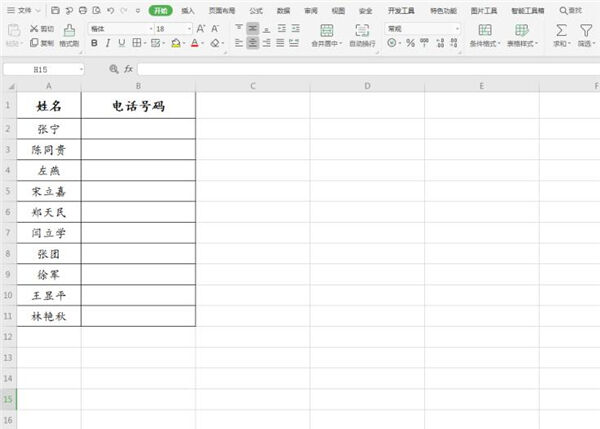Switch to the Formulas (公式) tab
The image size is (600, 429).
256,11
